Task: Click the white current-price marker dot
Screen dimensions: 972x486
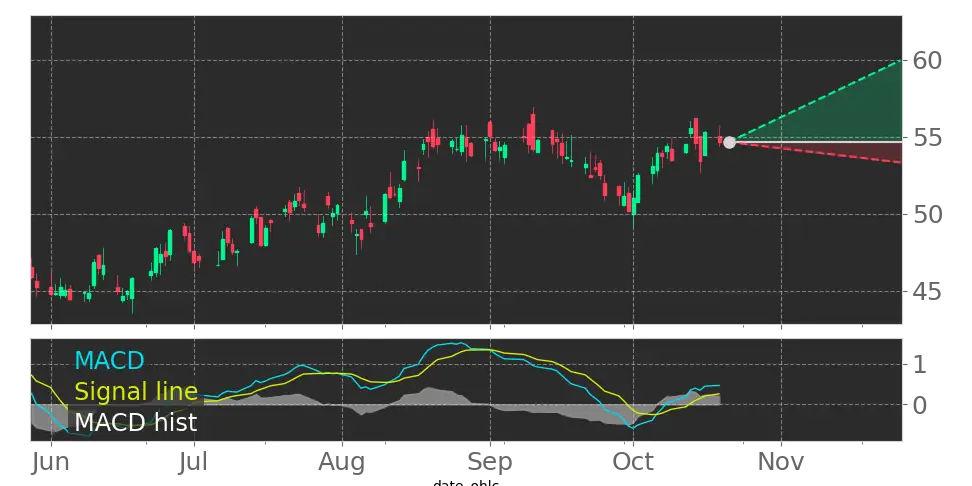Action: (730, 143)
